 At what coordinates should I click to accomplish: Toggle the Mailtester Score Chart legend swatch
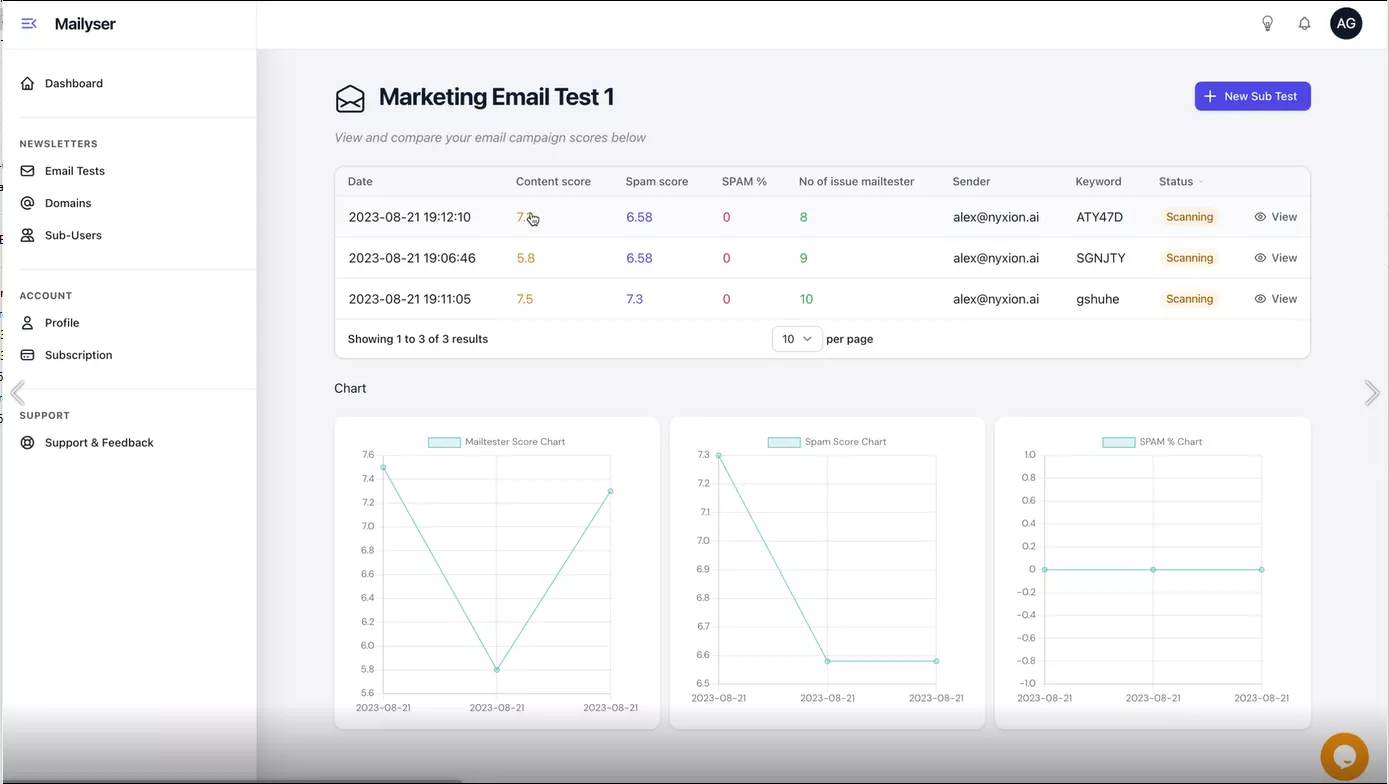tap(444, 442)
